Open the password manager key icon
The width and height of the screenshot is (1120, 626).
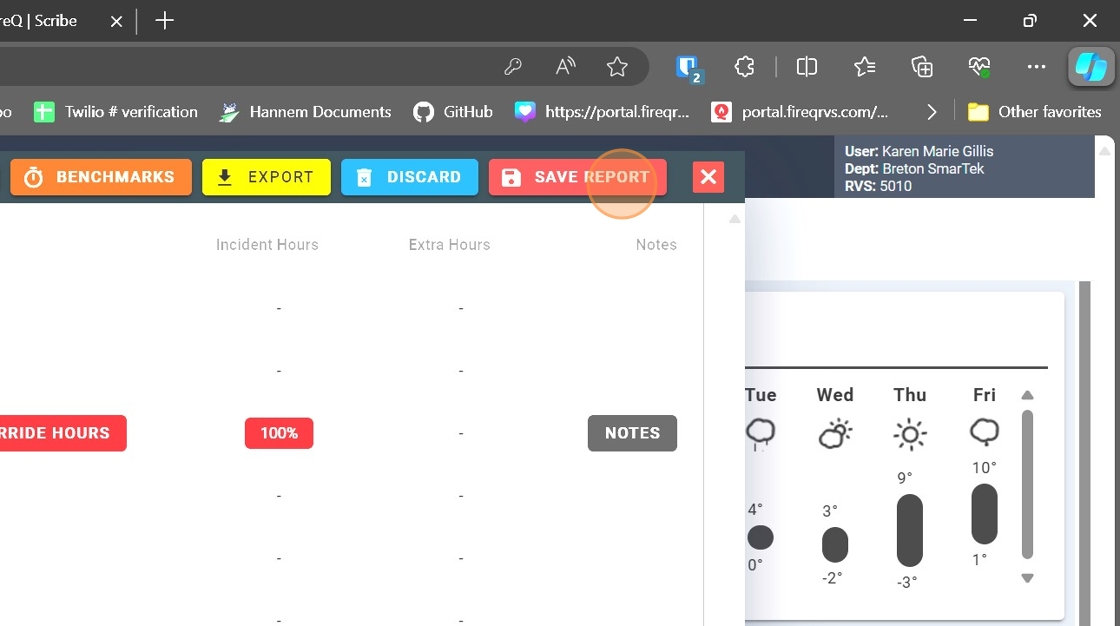[513, 67]
